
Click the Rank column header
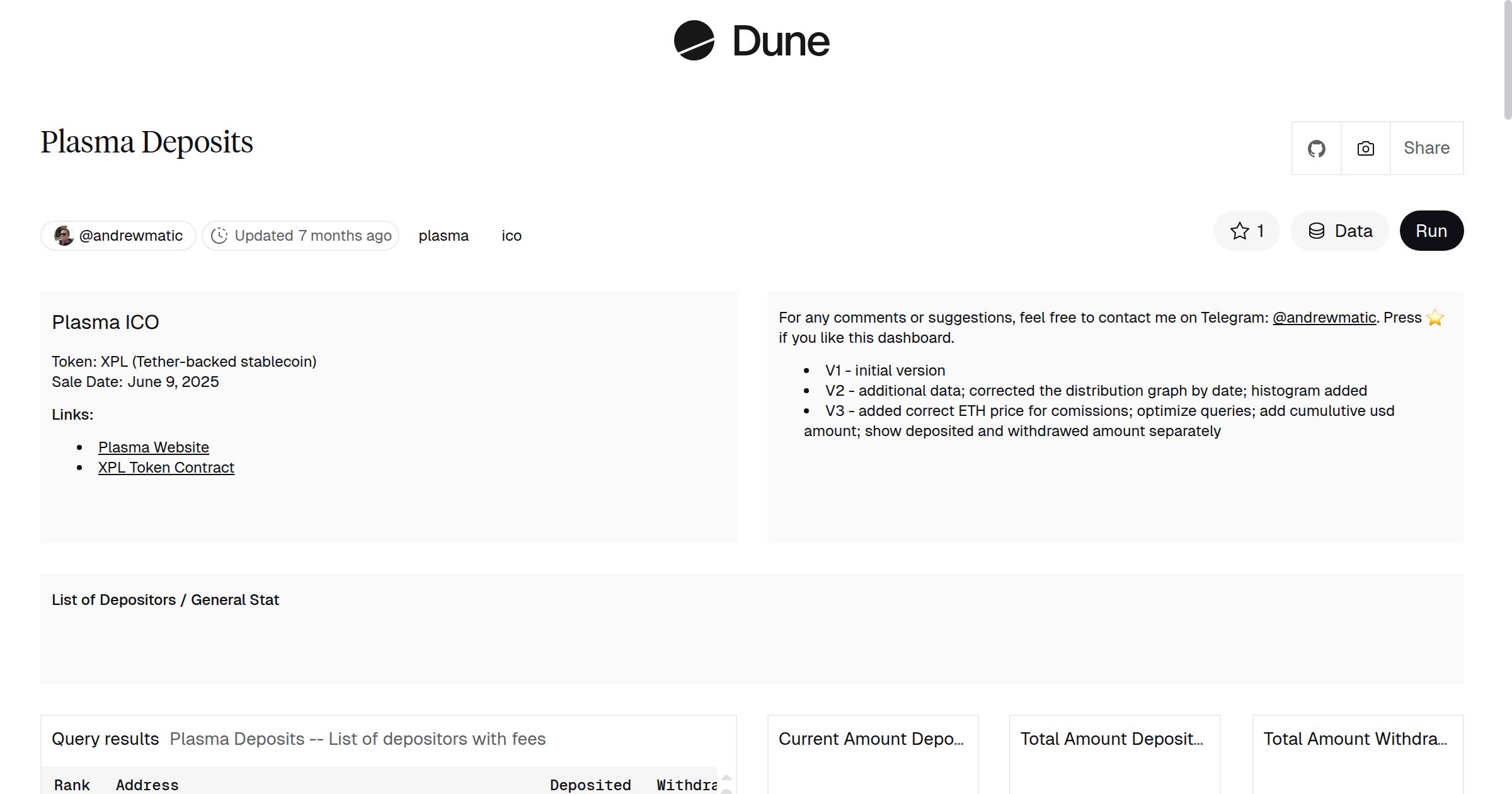(x=72, y=785)
